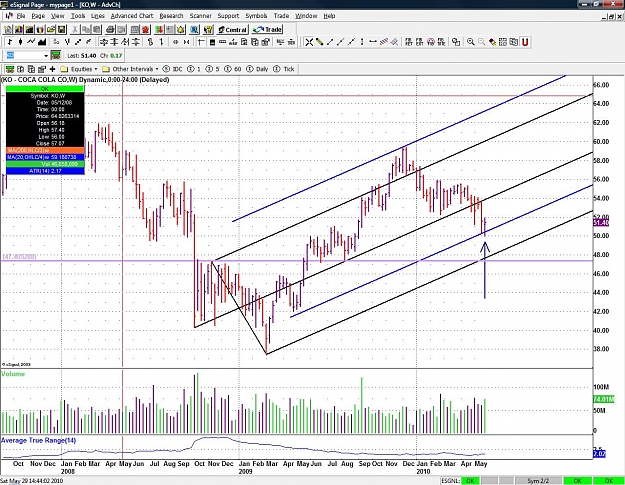
Task: Click the orange MA(200) legend swatch
Action: click(45, 150)
